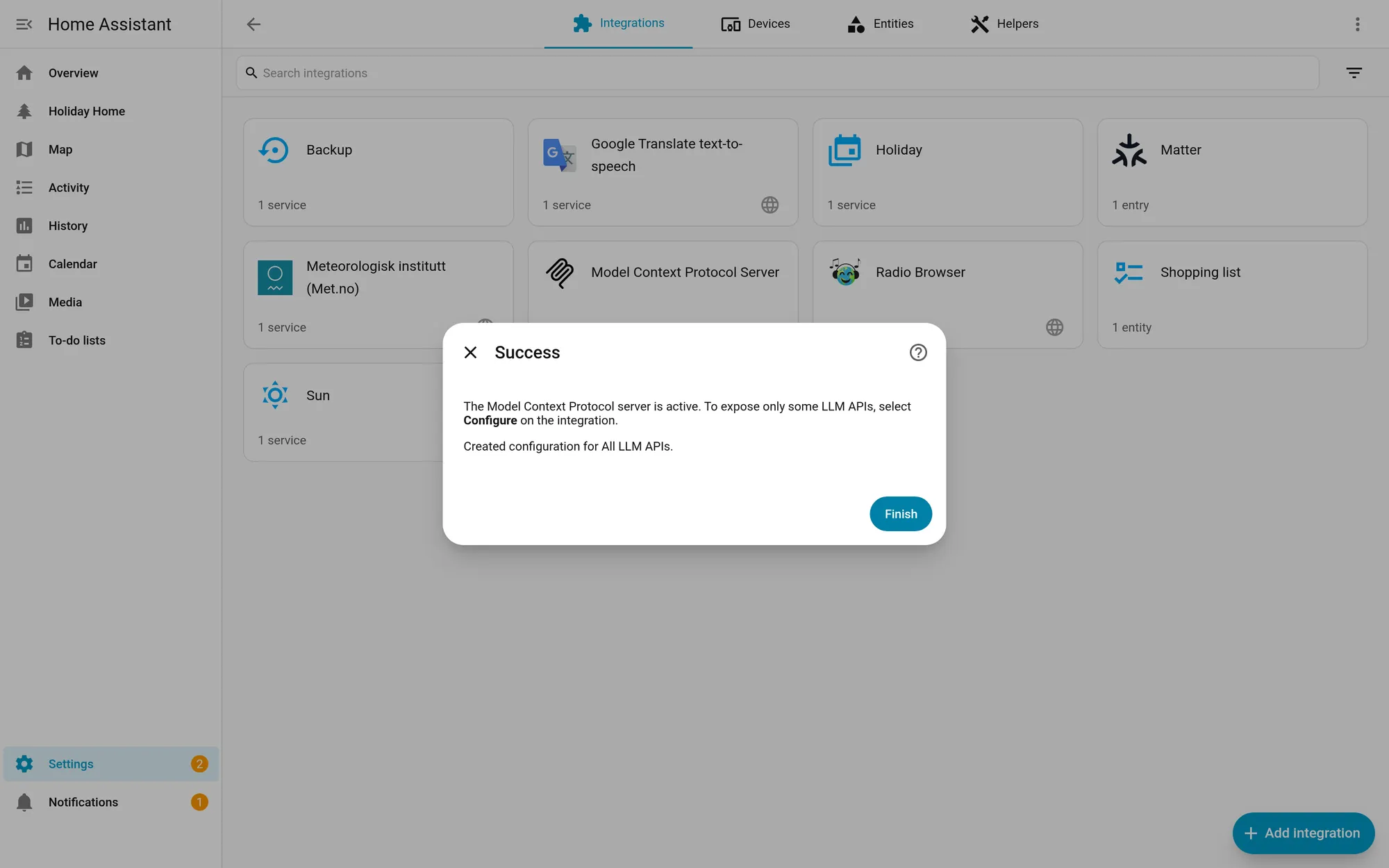Screen dimensions: 1389x868
Task: Click '1 service' on Holiday card
Action: (851, 205)
